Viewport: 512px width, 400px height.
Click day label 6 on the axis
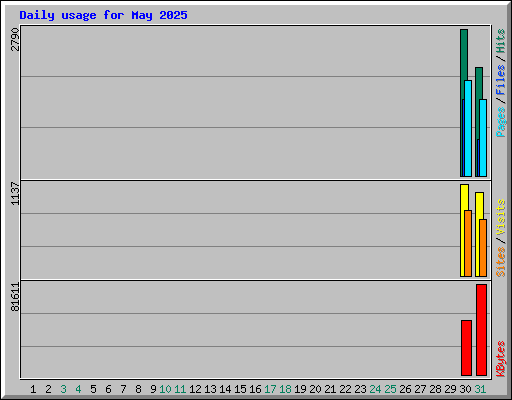[108, 389]
